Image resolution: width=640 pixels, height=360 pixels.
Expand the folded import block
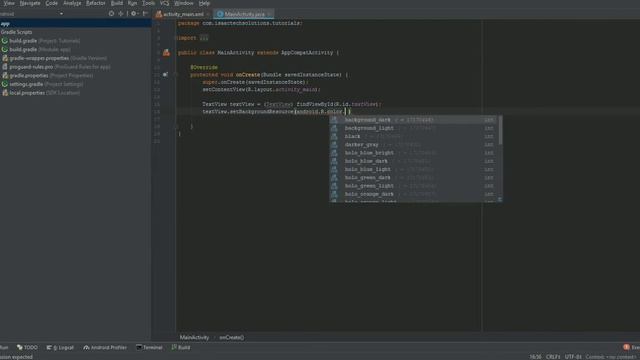204,38
